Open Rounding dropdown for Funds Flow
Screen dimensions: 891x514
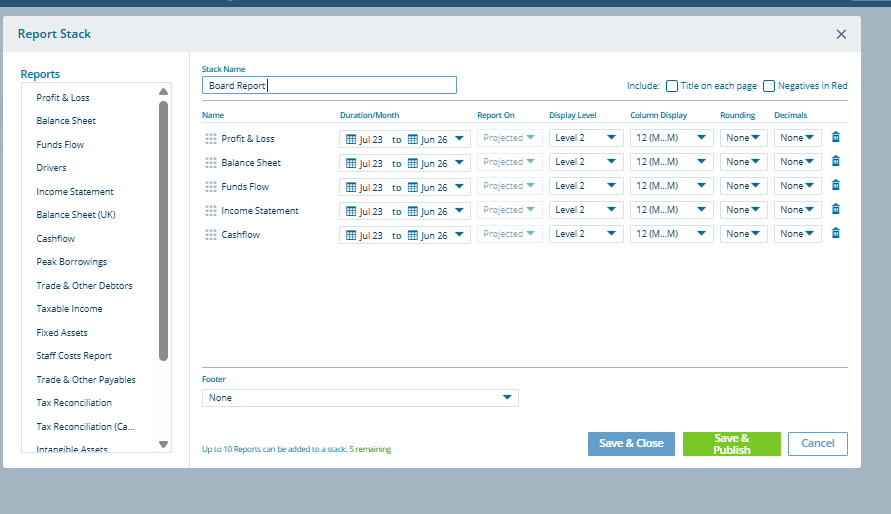743,186
